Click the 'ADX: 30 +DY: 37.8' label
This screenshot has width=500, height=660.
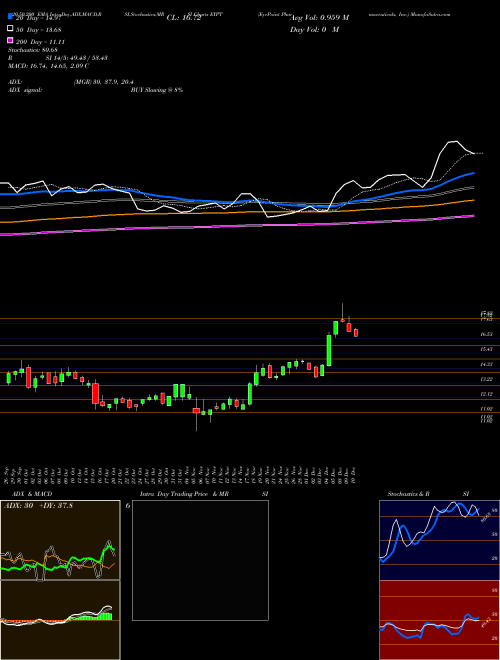tap(38, 506)
